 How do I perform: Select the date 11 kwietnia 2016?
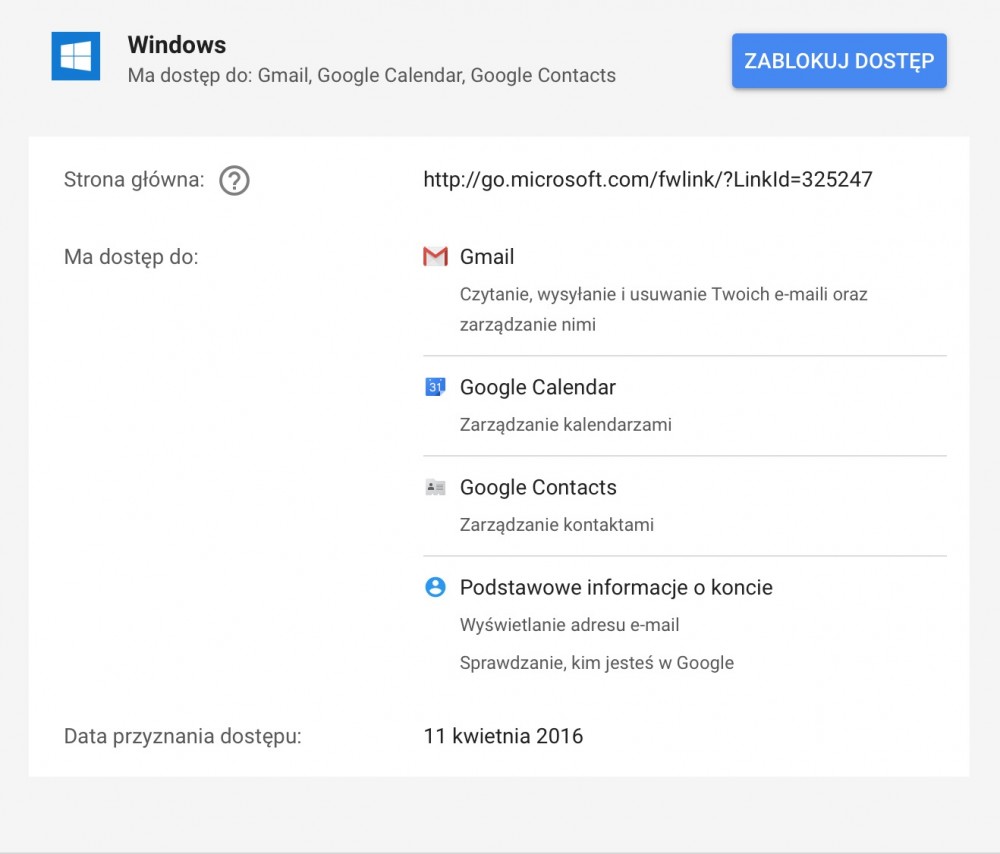coord(503,736)
